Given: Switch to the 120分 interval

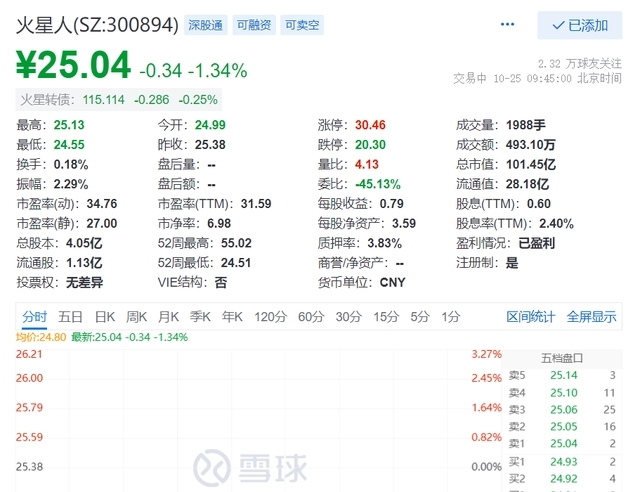Looking at the screenshot, I should (x=270, y=317).
